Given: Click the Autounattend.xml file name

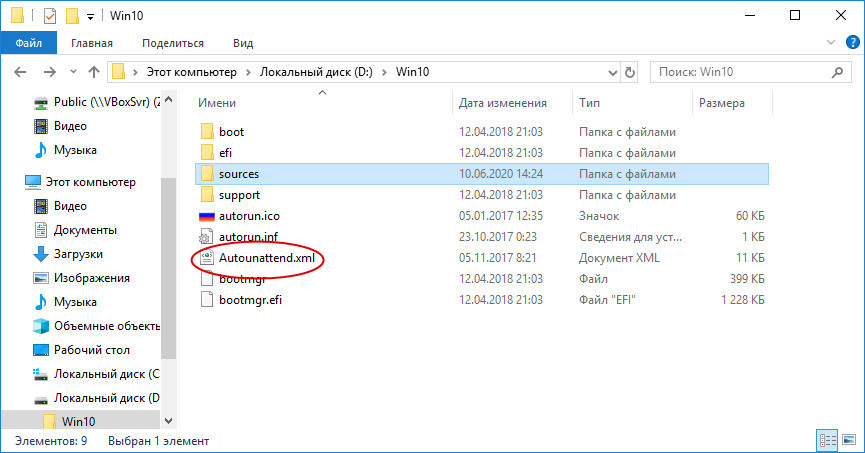Looking at the screenshot, I should pos(267,258).
